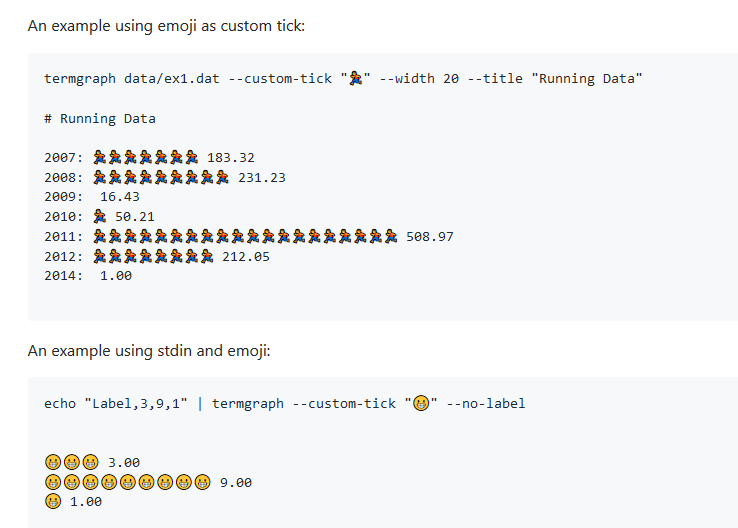Click the last runner emoji in 2011 row
Screen dimensions: 738x528
click(x=391, y=236)
